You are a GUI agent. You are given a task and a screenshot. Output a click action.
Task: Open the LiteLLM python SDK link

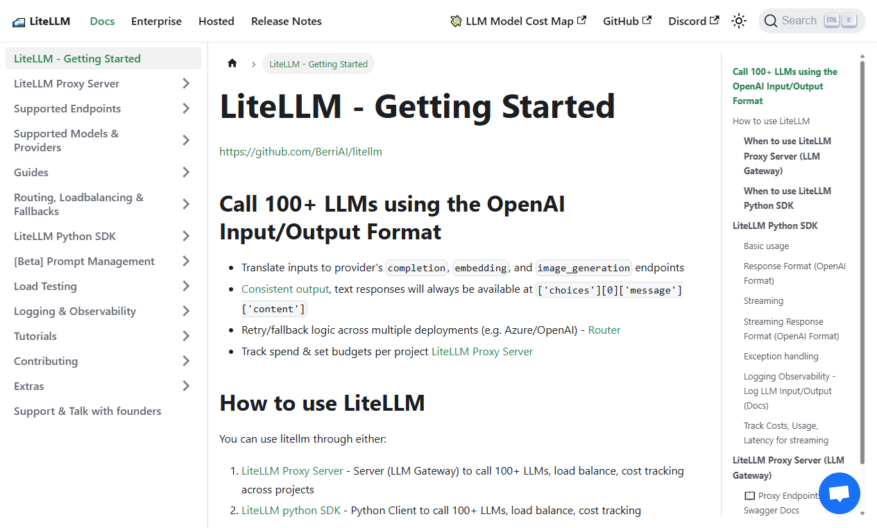click(x=291, y=510)
